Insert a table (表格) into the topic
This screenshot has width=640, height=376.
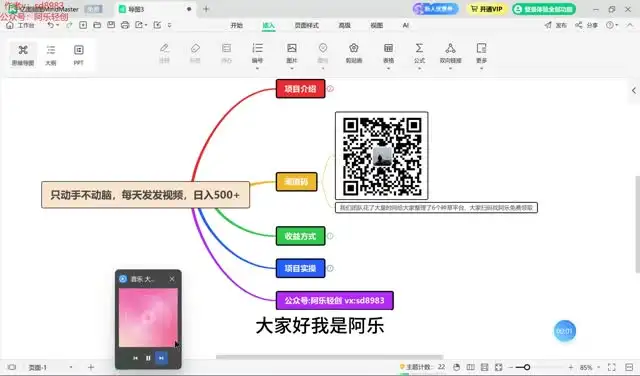(x=389, y=53)
